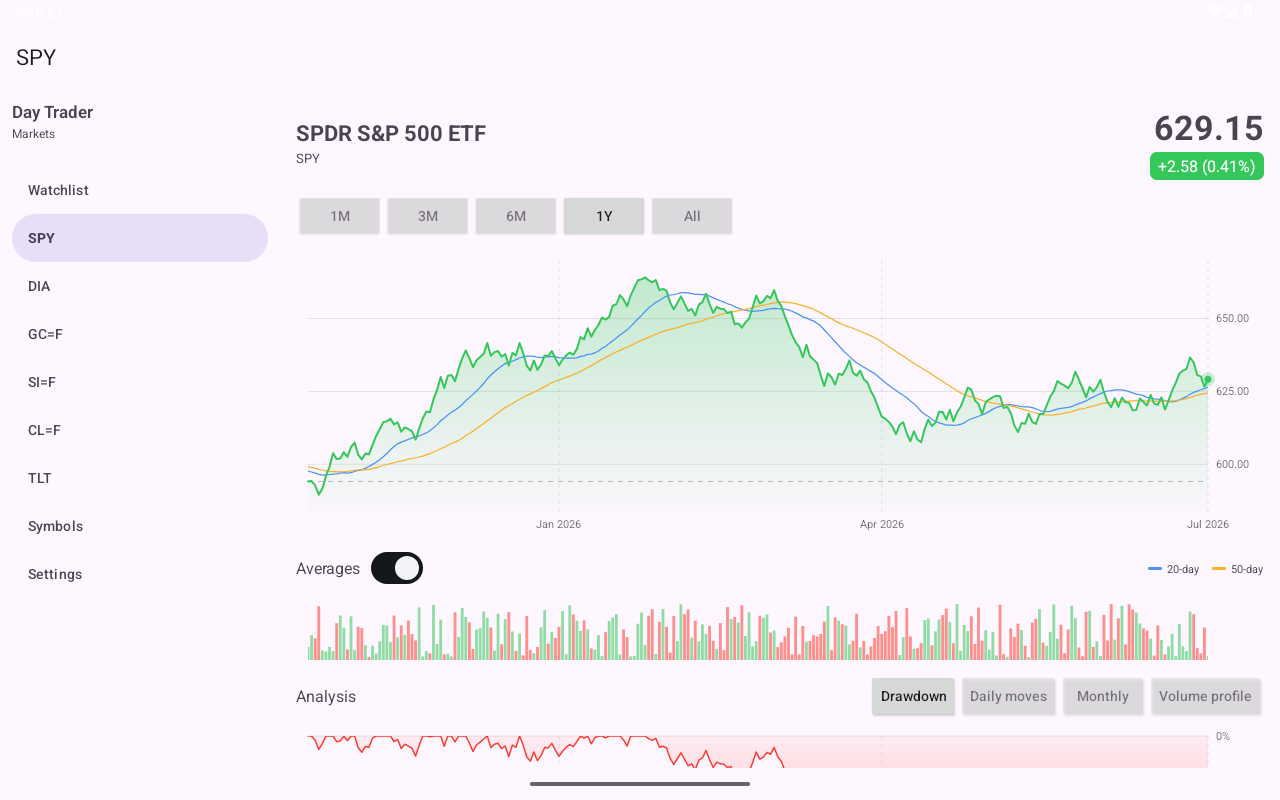
Task: Click the green latest-price dot on chart
Action: [1208, 380]
